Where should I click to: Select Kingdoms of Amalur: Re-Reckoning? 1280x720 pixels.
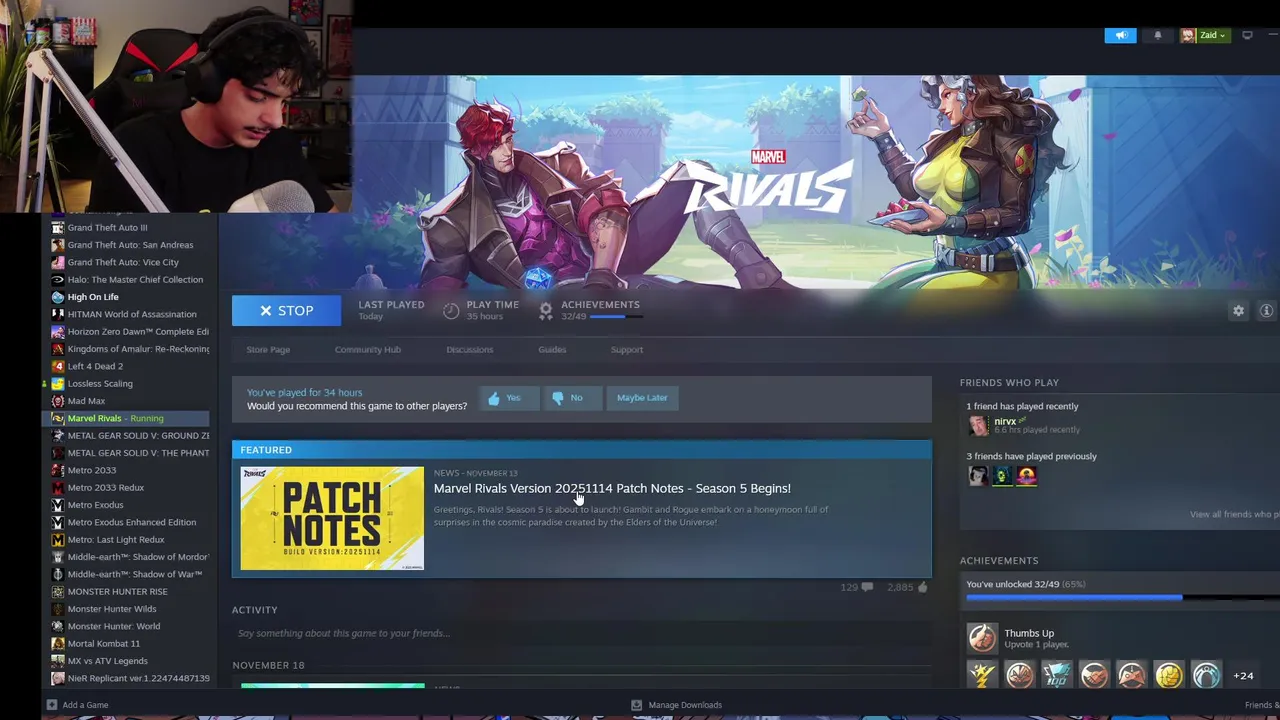tap(130, 349)
